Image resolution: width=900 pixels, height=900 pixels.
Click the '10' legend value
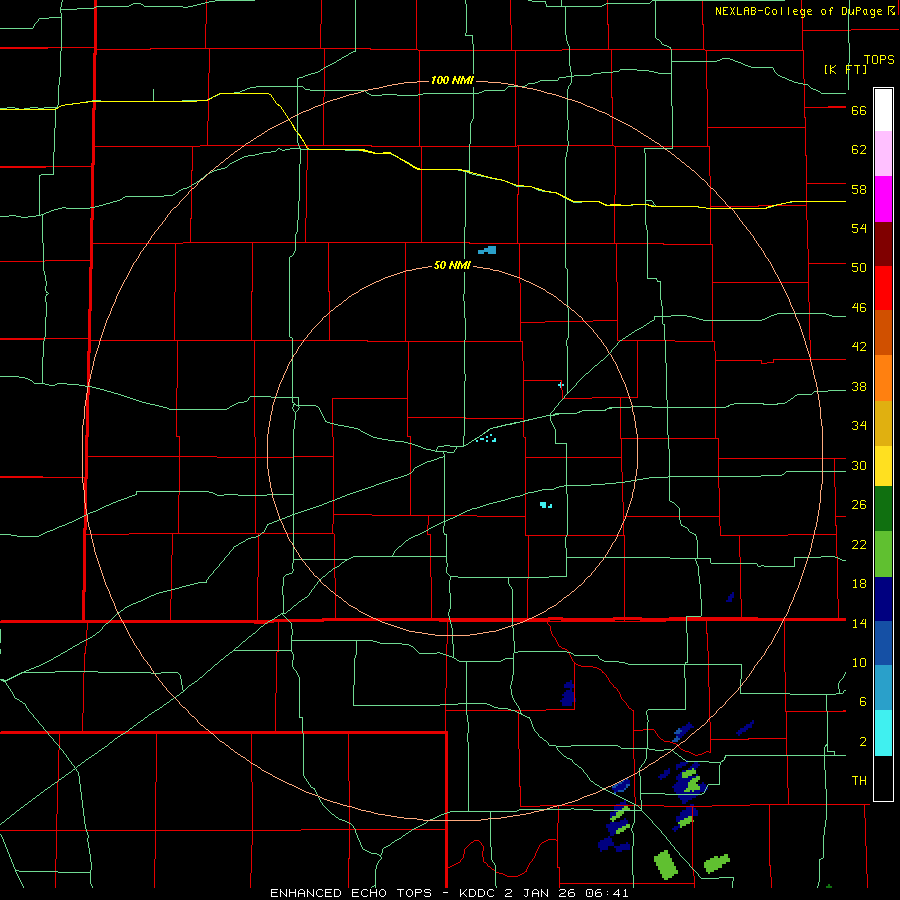click(x=859, y=662)
